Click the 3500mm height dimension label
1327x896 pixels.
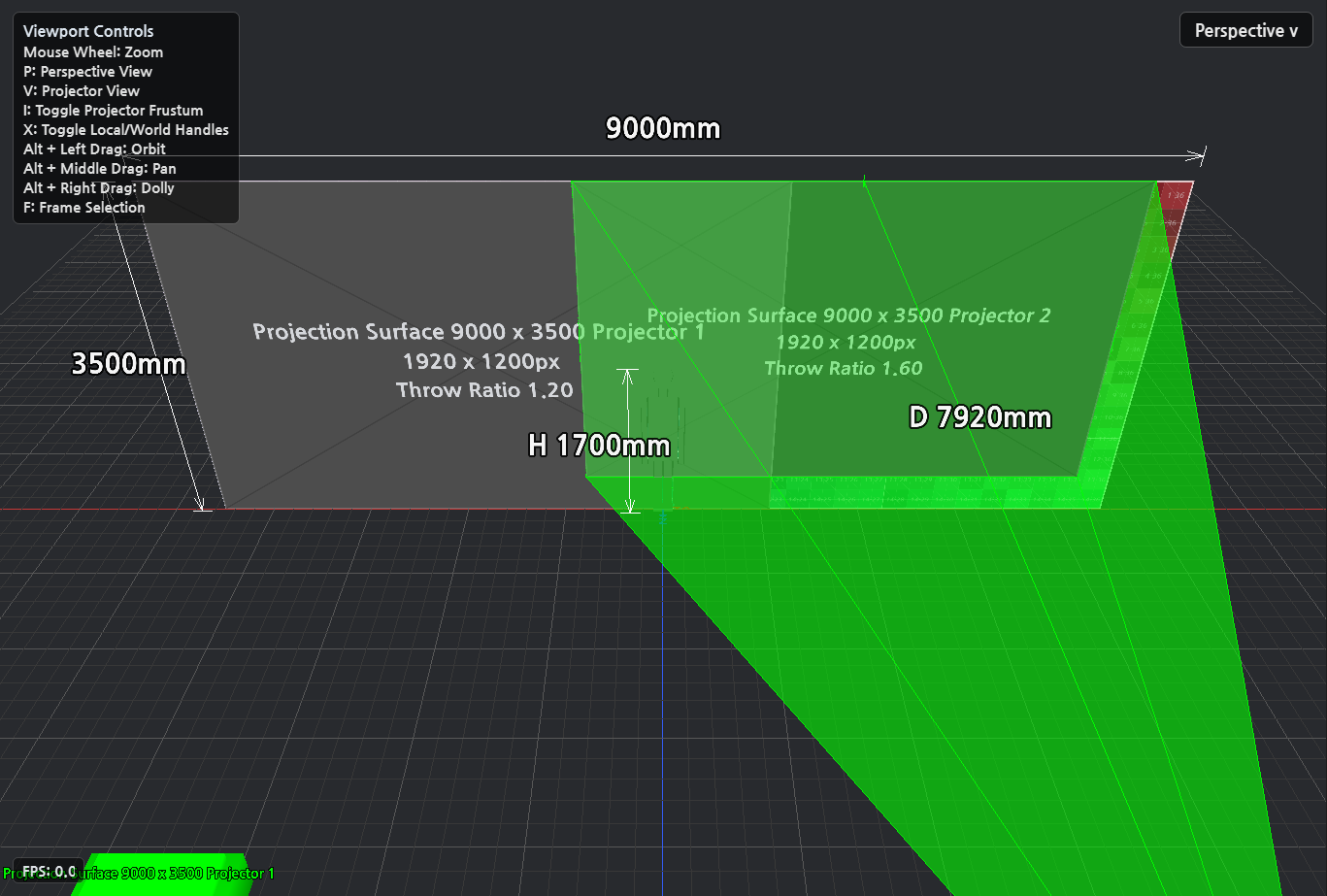[x=128, y=364]
